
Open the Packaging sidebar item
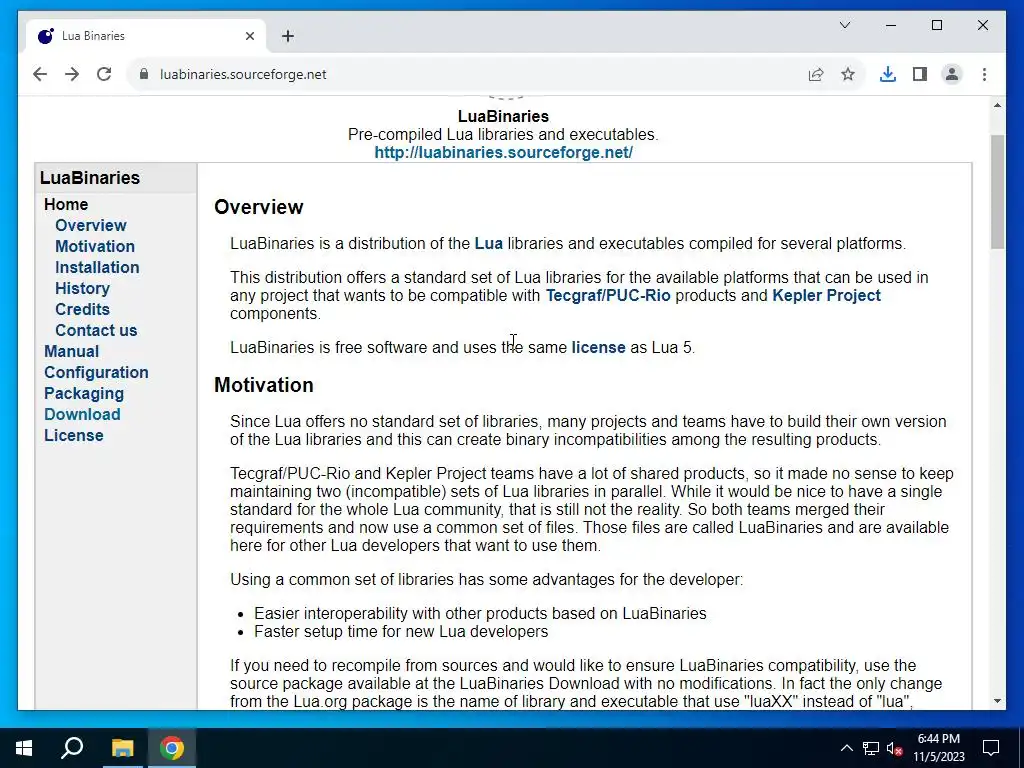tap(84, 393)
